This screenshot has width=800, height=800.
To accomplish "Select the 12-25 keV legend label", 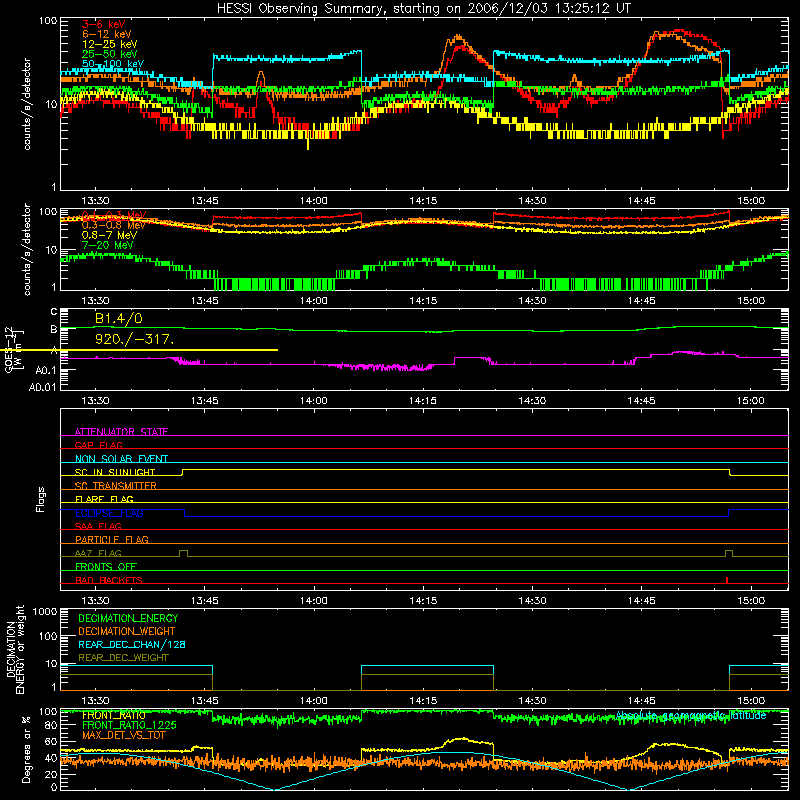I will 110,44.
